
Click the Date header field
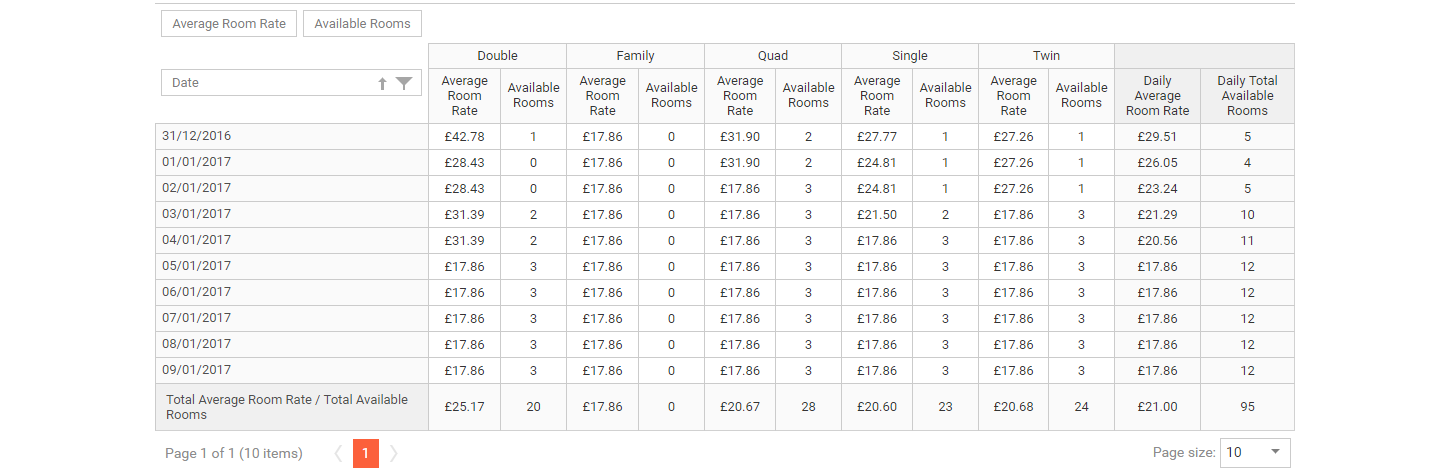291,83
